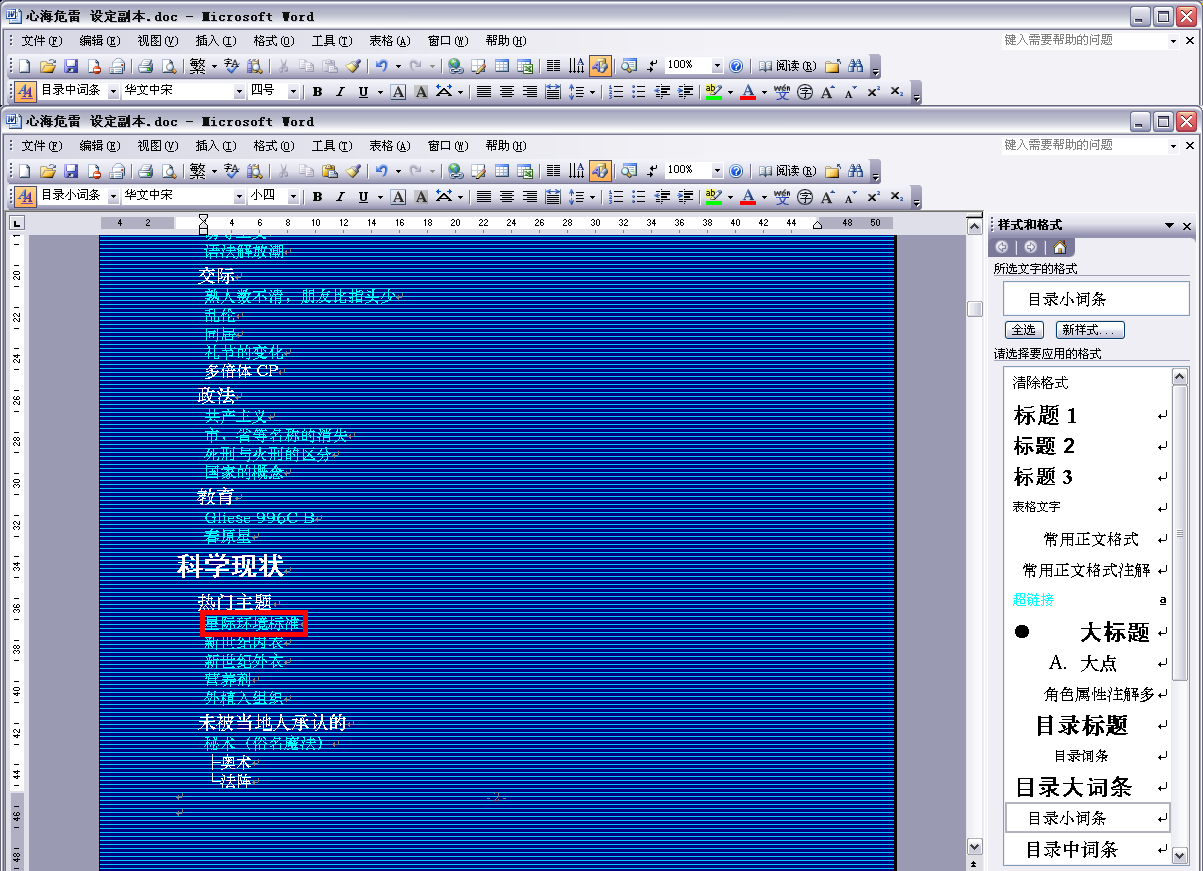This screenshot has height=871, width=1203.
Task: Toggle Bold in the front window formatting toolbar
Action: click(x=317, y=197)
